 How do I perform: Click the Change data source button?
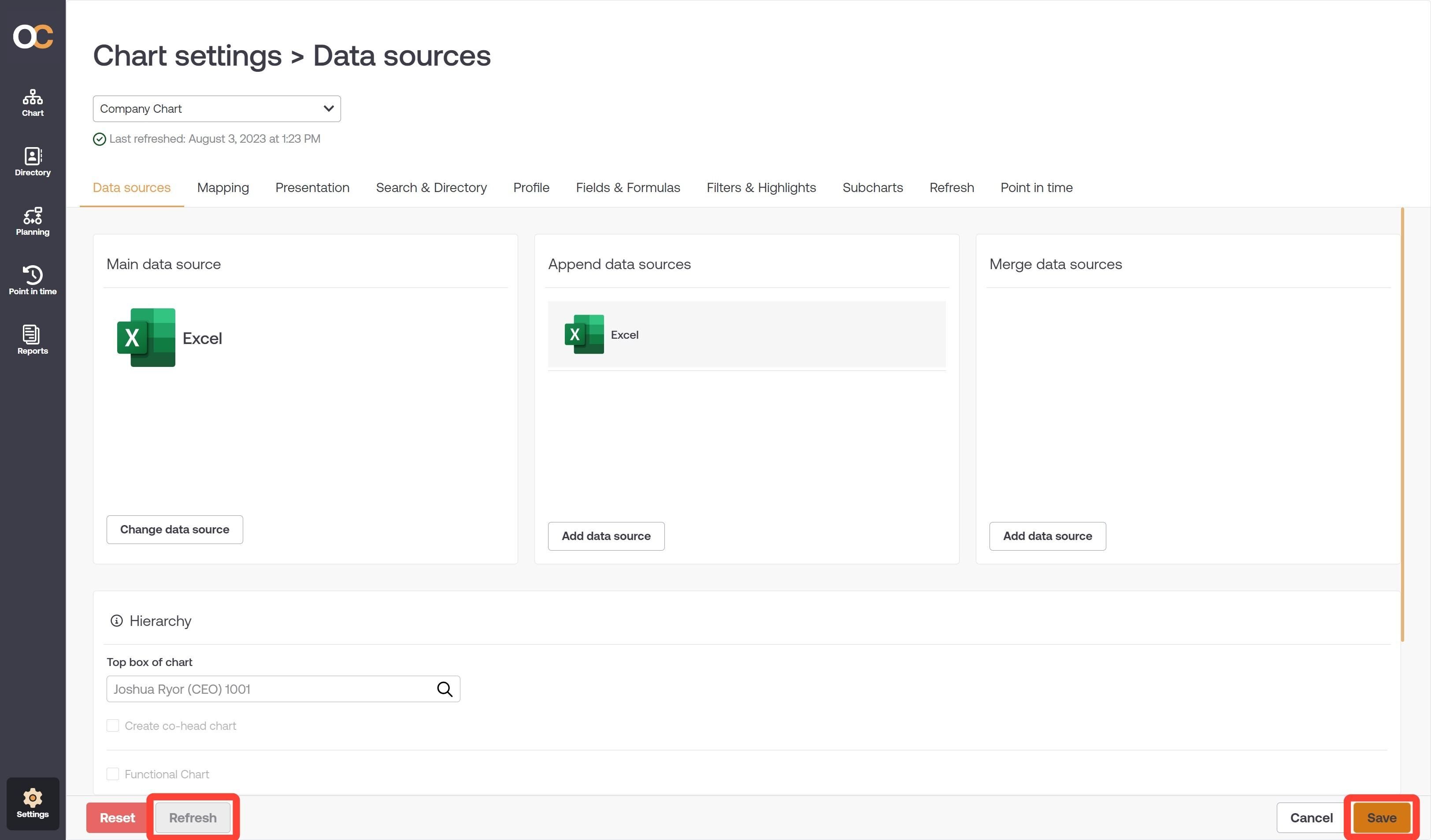pos(174,529)
